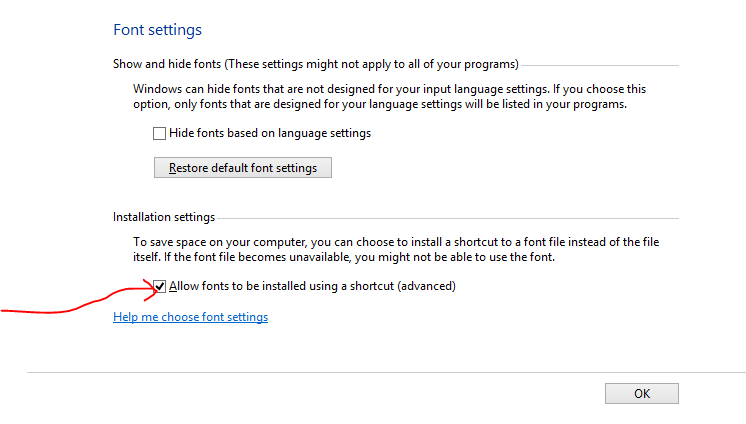Click the 'Windows can hide fonts' description line
746x424 pixels.
coord(390,89)
